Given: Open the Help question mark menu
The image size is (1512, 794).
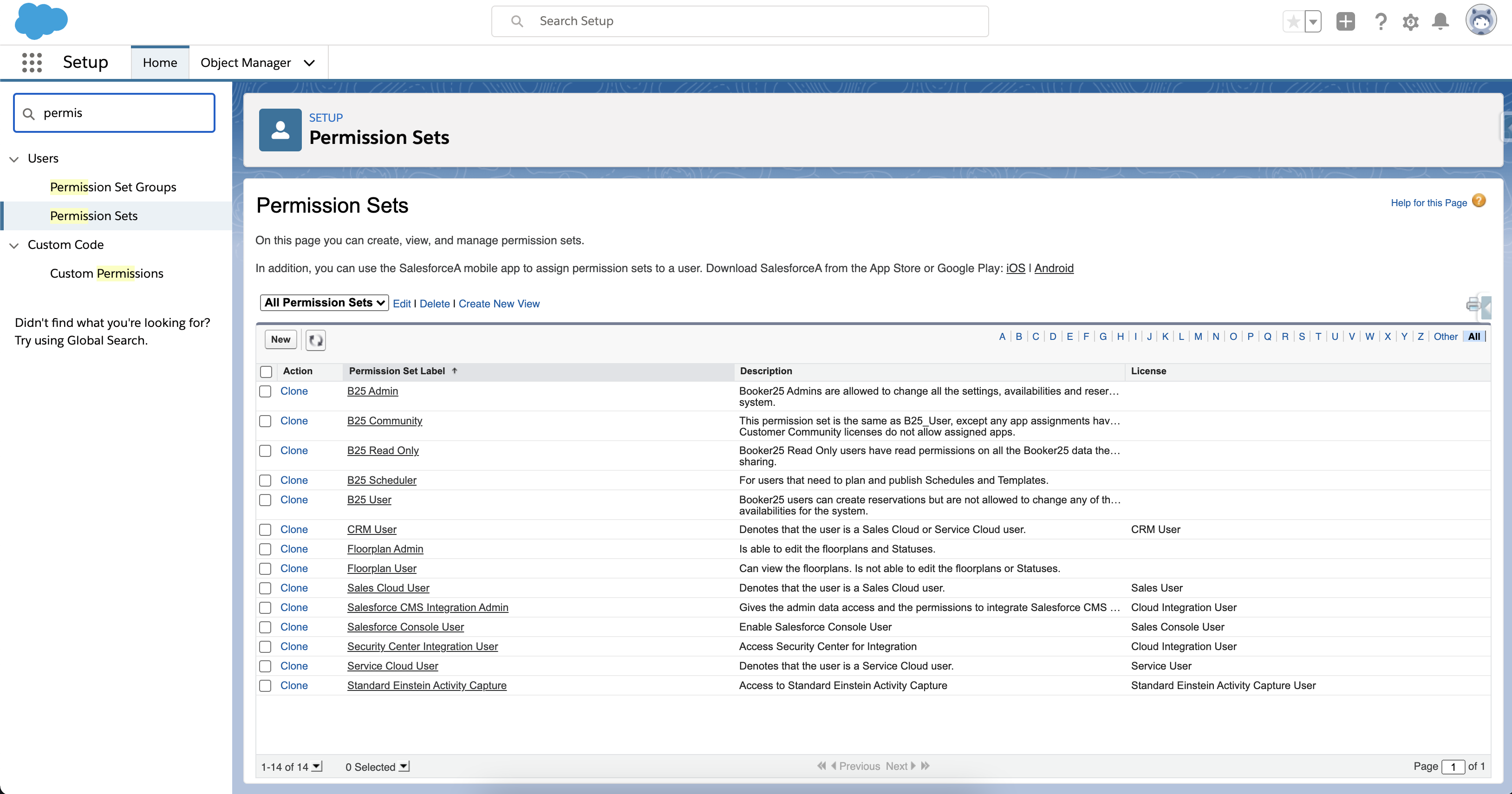Looking at the screenshot, I should (1381, 21).
